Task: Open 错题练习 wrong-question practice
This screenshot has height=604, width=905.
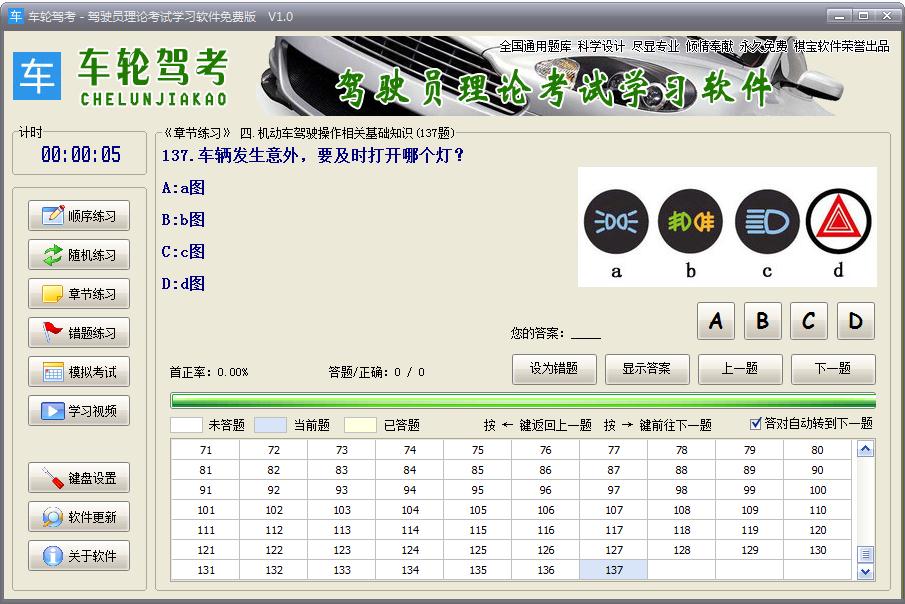Action: pos(79,333)
